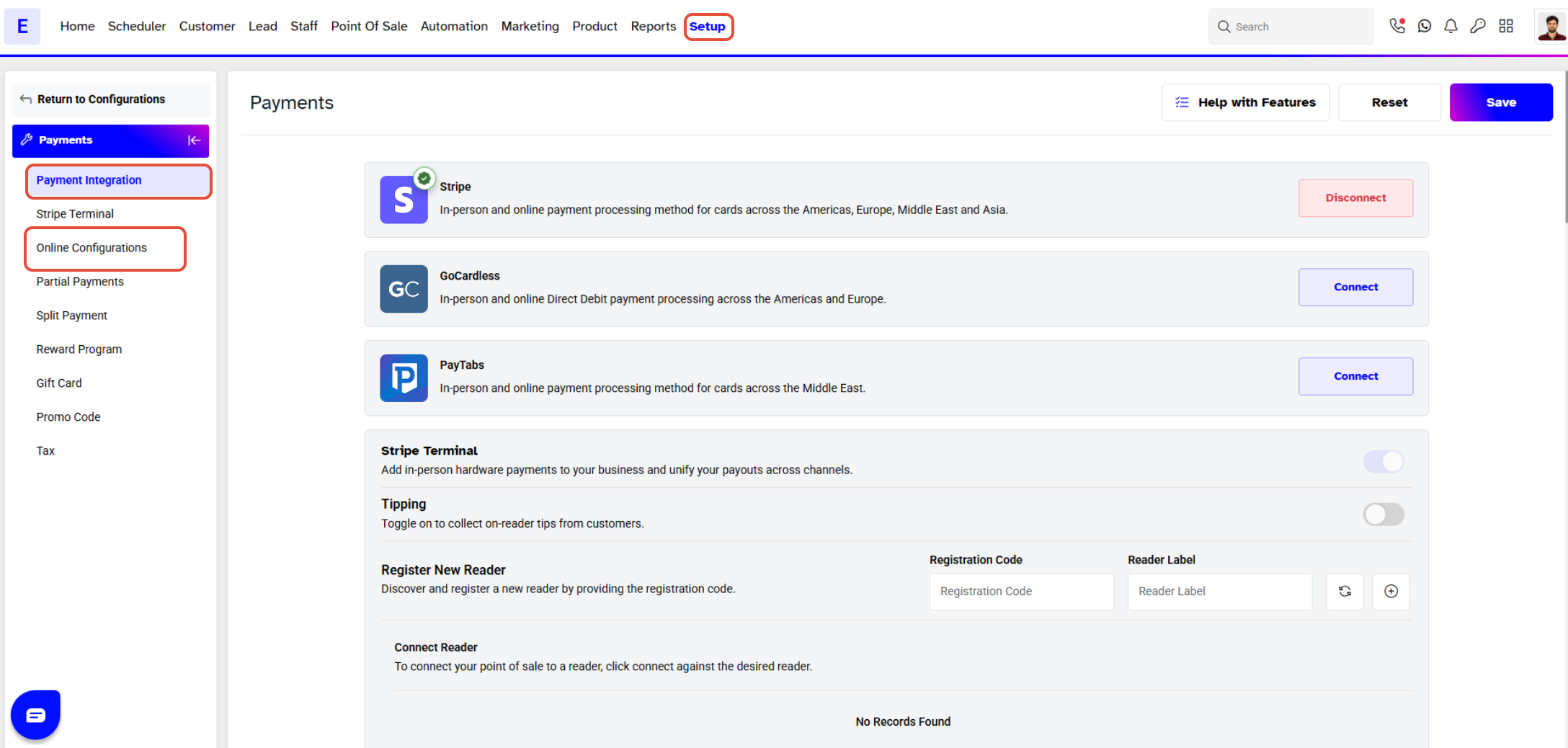Click the PayTabs logo icon

(404, 378)
